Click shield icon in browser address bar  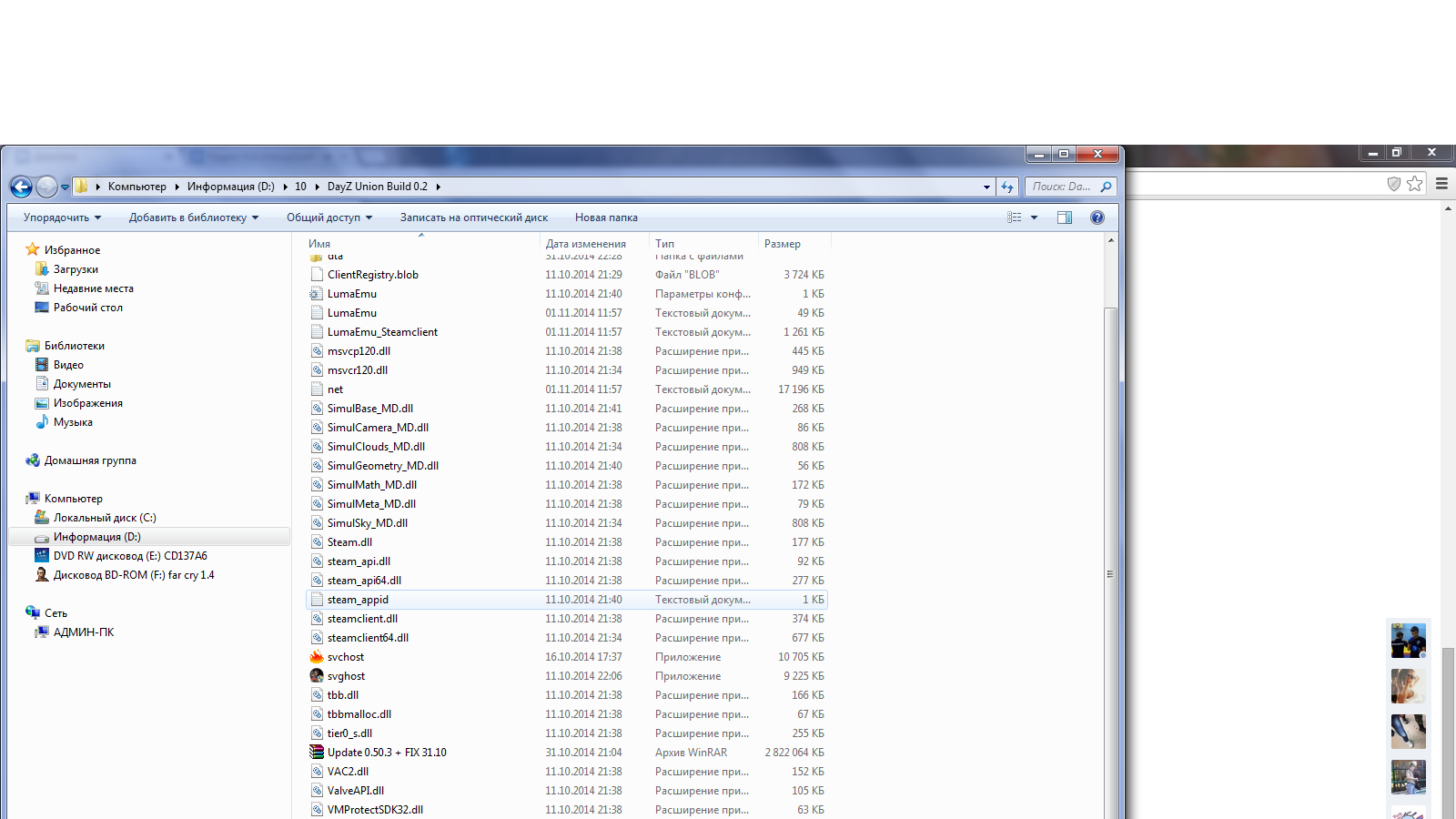point(1393,184)
